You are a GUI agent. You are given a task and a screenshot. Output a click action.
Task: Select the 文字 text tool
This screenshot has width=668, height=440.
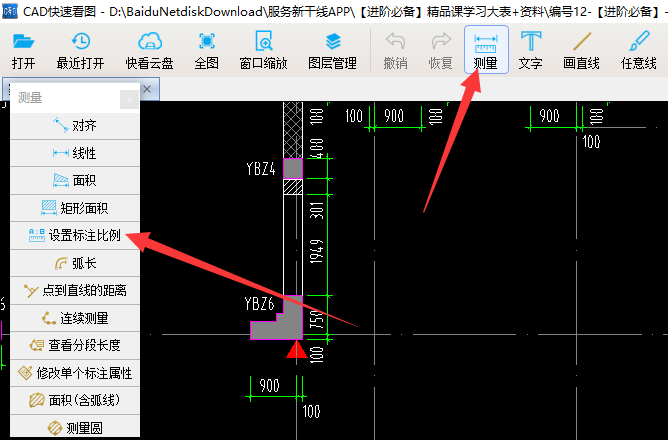click(530, 50)
